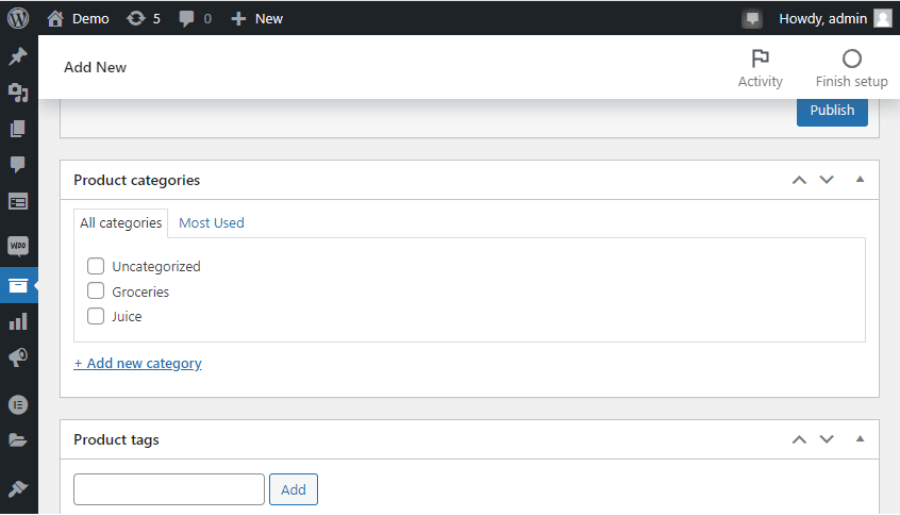
Task: Click the Activity flag icon
Action: coord(760,59)
